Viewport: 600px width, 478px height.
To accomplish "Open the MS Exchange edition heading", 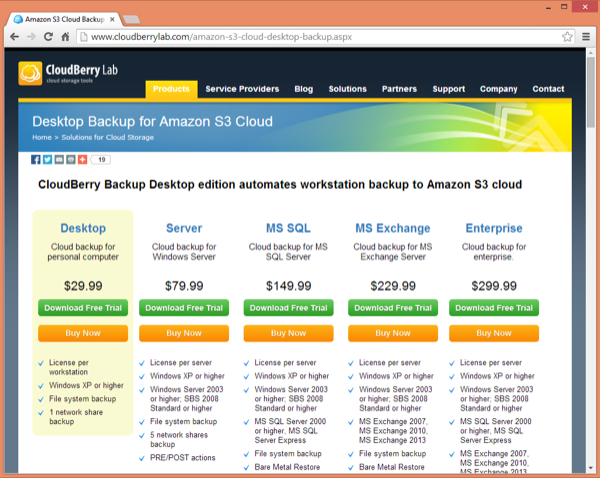I will click(x=393, y=228).
